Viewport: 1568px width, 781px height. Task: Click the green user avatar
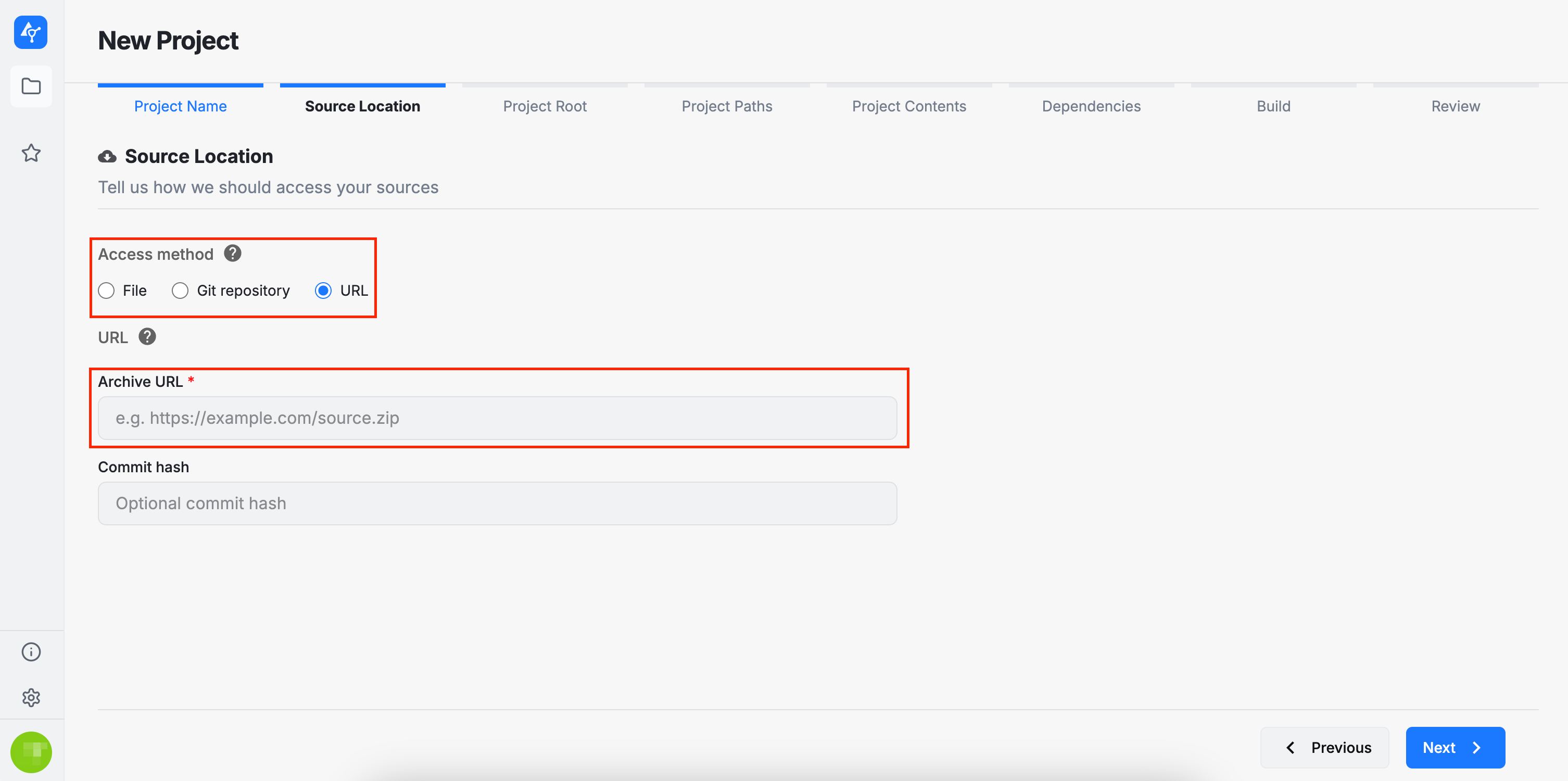tap(31, 752)
